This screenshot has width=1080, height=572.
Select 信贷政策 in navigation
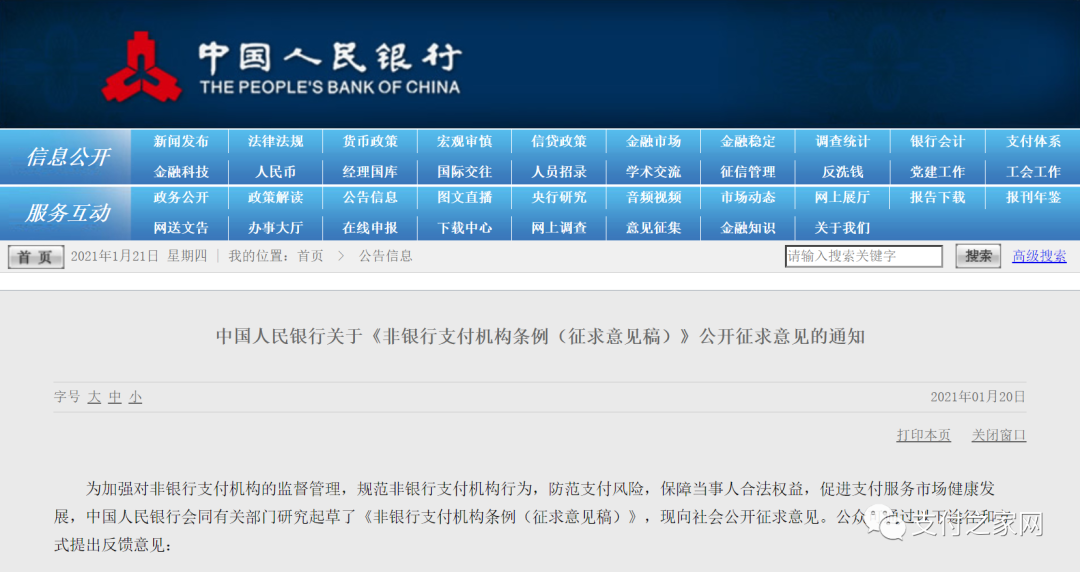click(559, 141)
